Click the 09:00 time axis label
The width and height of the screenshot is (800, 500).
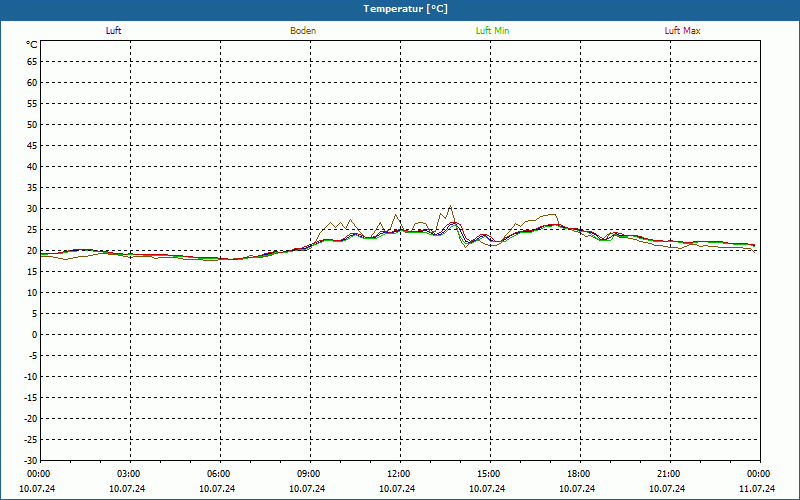308,474
